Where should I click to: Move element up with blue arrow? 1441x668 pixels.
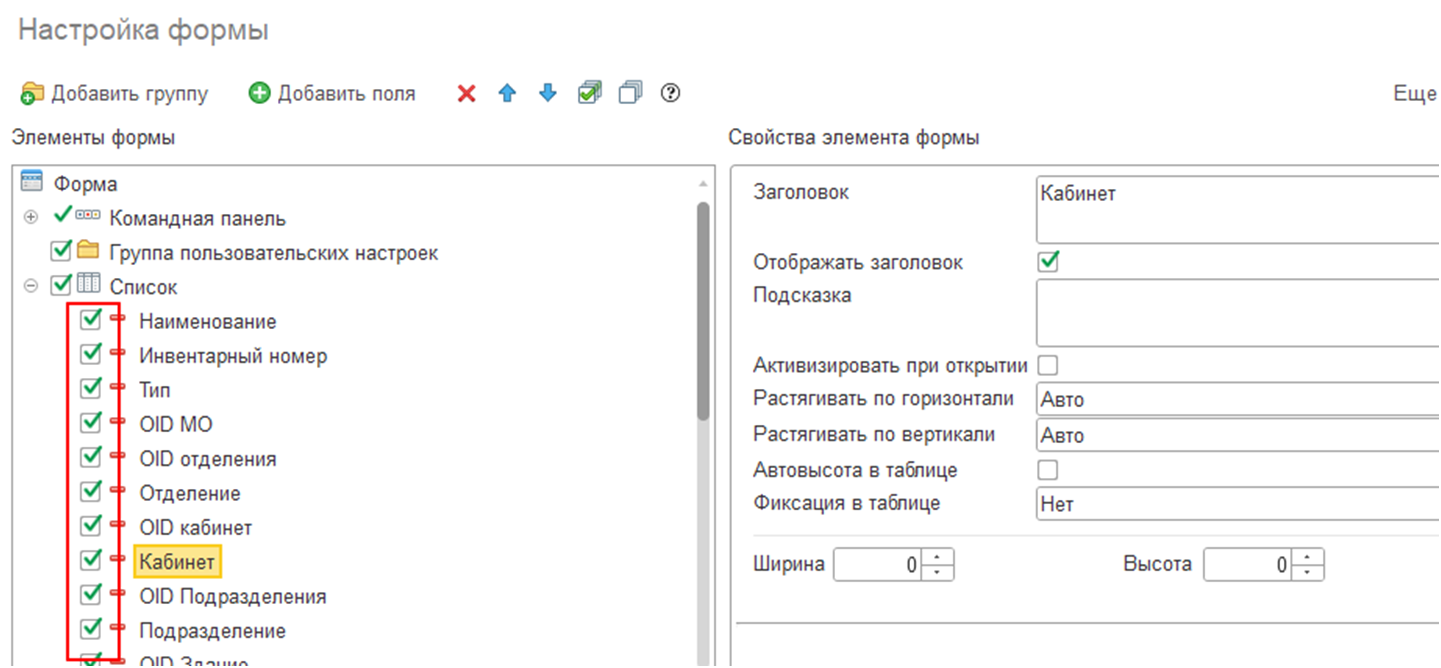pyautogui.click(x=507, y=94)
